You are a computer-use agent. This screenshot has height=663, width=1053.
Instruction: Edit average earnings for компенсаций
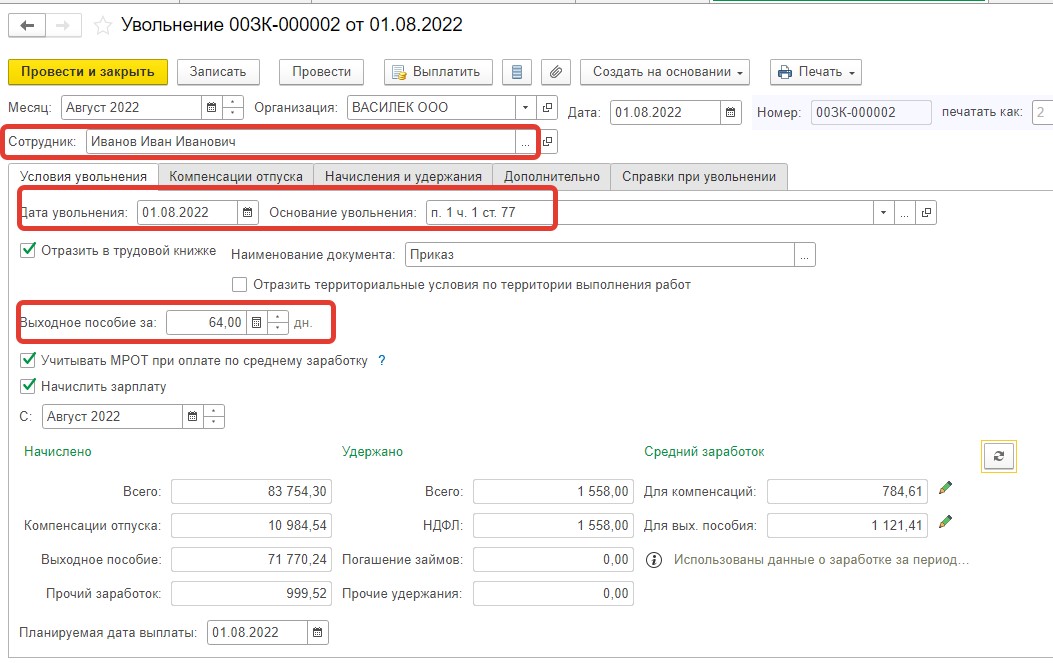pyautogui.click(x=946, y=488)
